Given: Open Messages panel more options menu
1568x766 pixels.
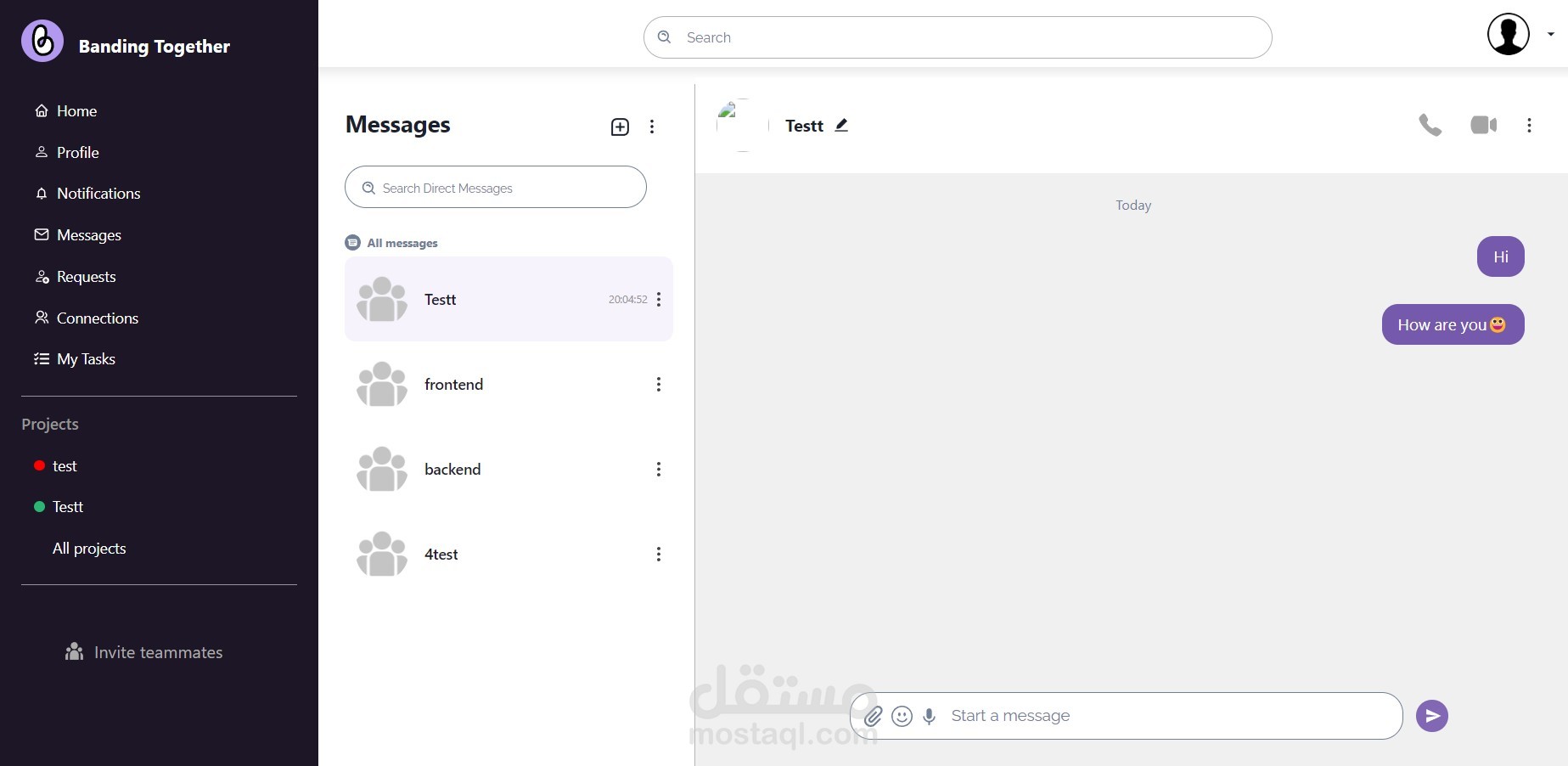Looking at the screenshot, I should (652, 127).
